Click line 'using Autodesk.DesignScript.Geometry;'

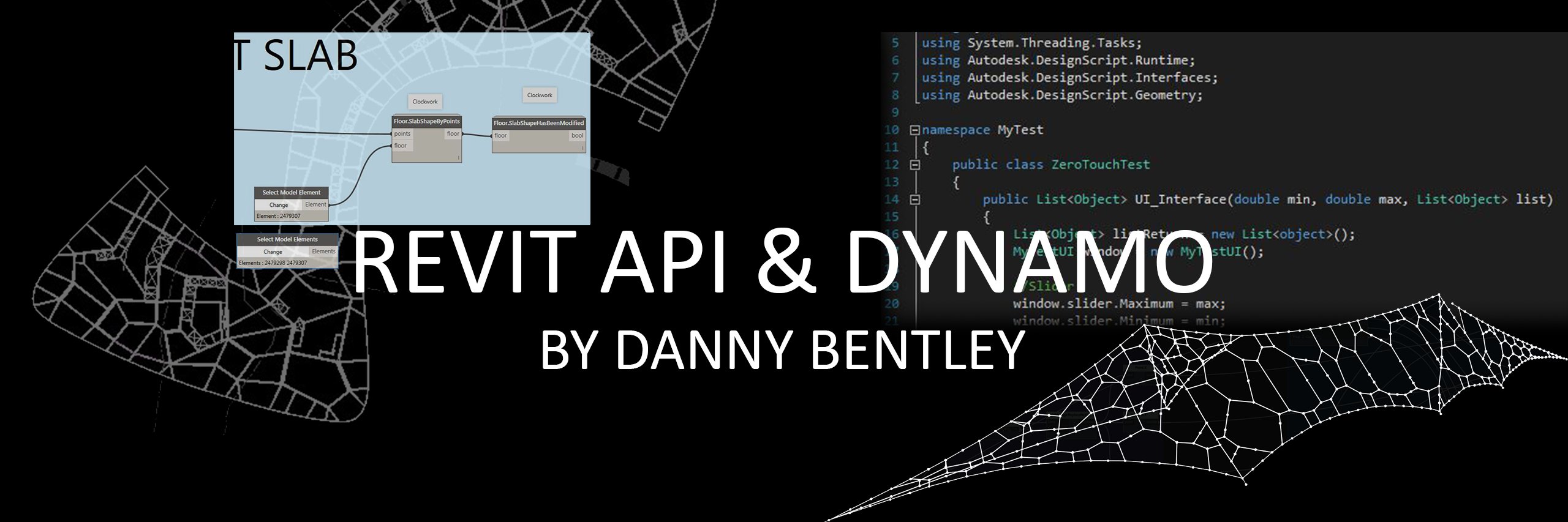(1062, 95)
